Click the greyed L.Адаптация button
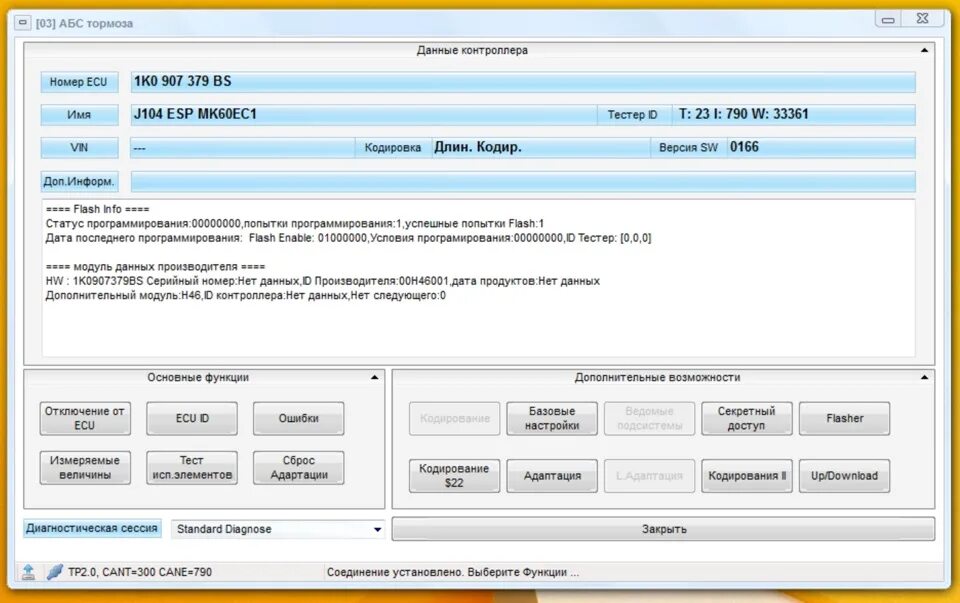This screenshot has height=603, width=960. pyautogui.click(x=649, y=476)
